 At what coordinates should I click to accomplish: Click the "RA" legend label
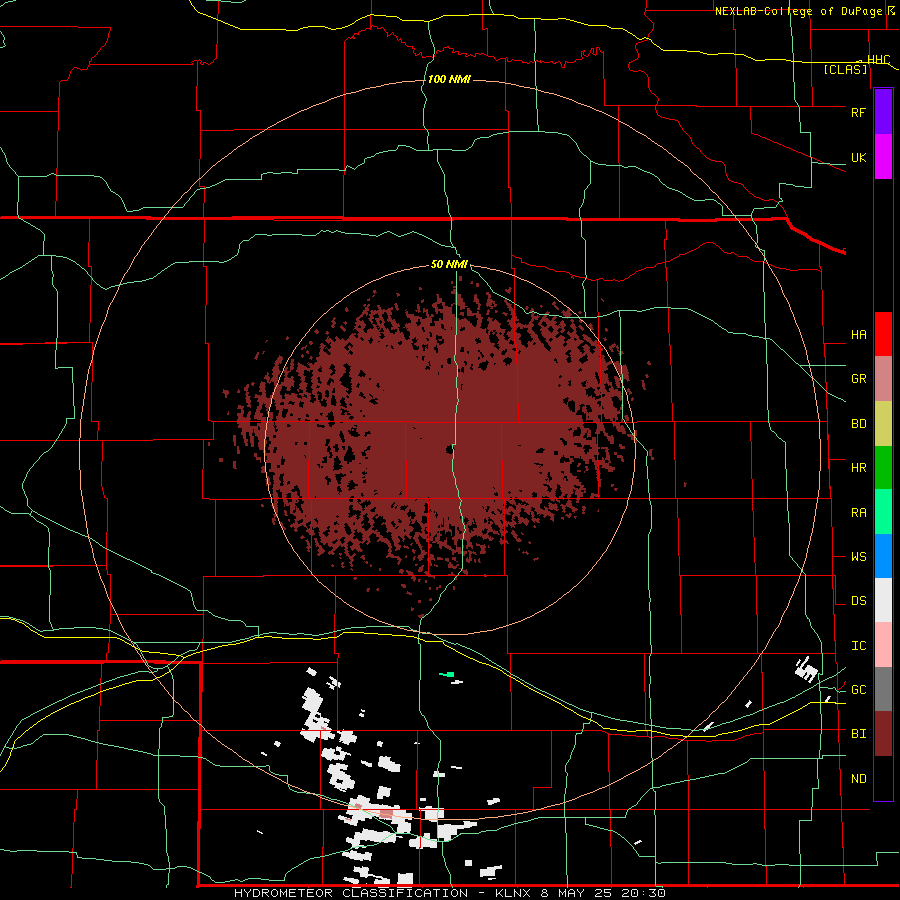coord(858,513)
